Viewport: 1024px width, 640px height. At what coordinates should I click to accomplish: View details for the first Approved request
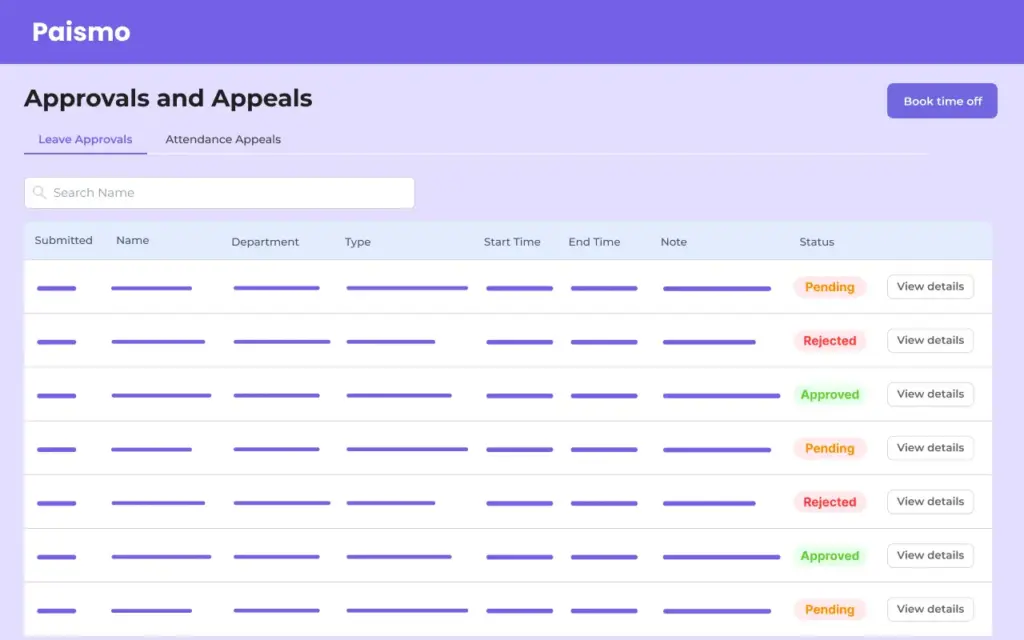[930, 394]
